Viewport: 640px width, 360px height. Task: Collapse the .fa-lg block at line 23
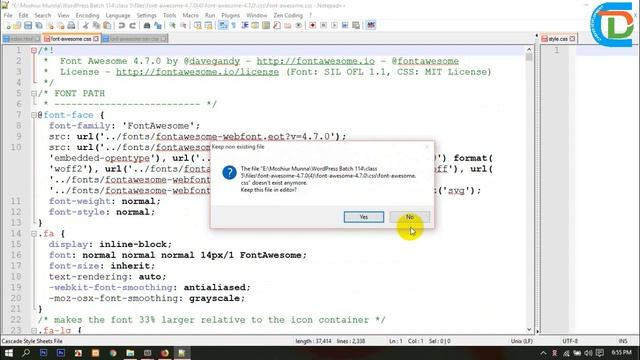coord(34,331)
